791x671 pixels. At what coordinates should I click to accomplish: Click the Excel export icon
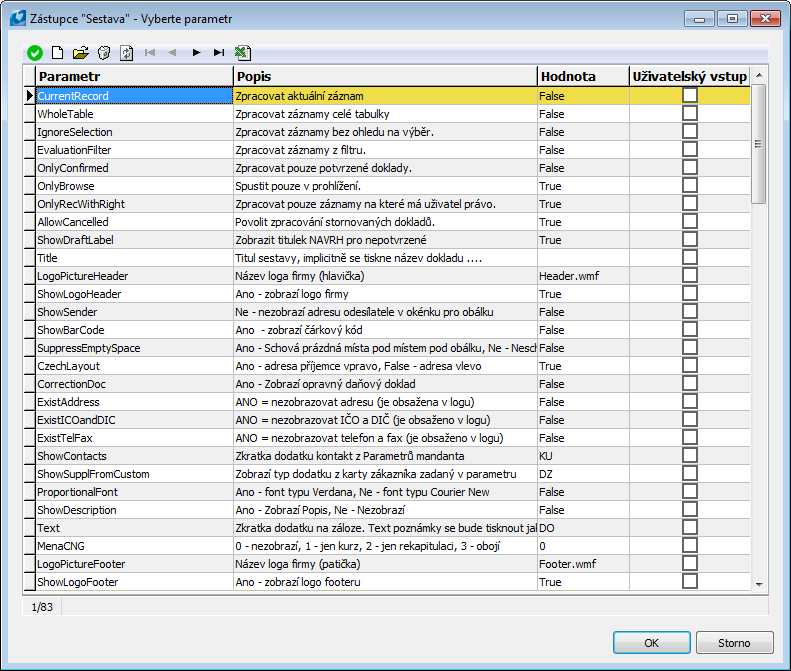tap(243, 52)
